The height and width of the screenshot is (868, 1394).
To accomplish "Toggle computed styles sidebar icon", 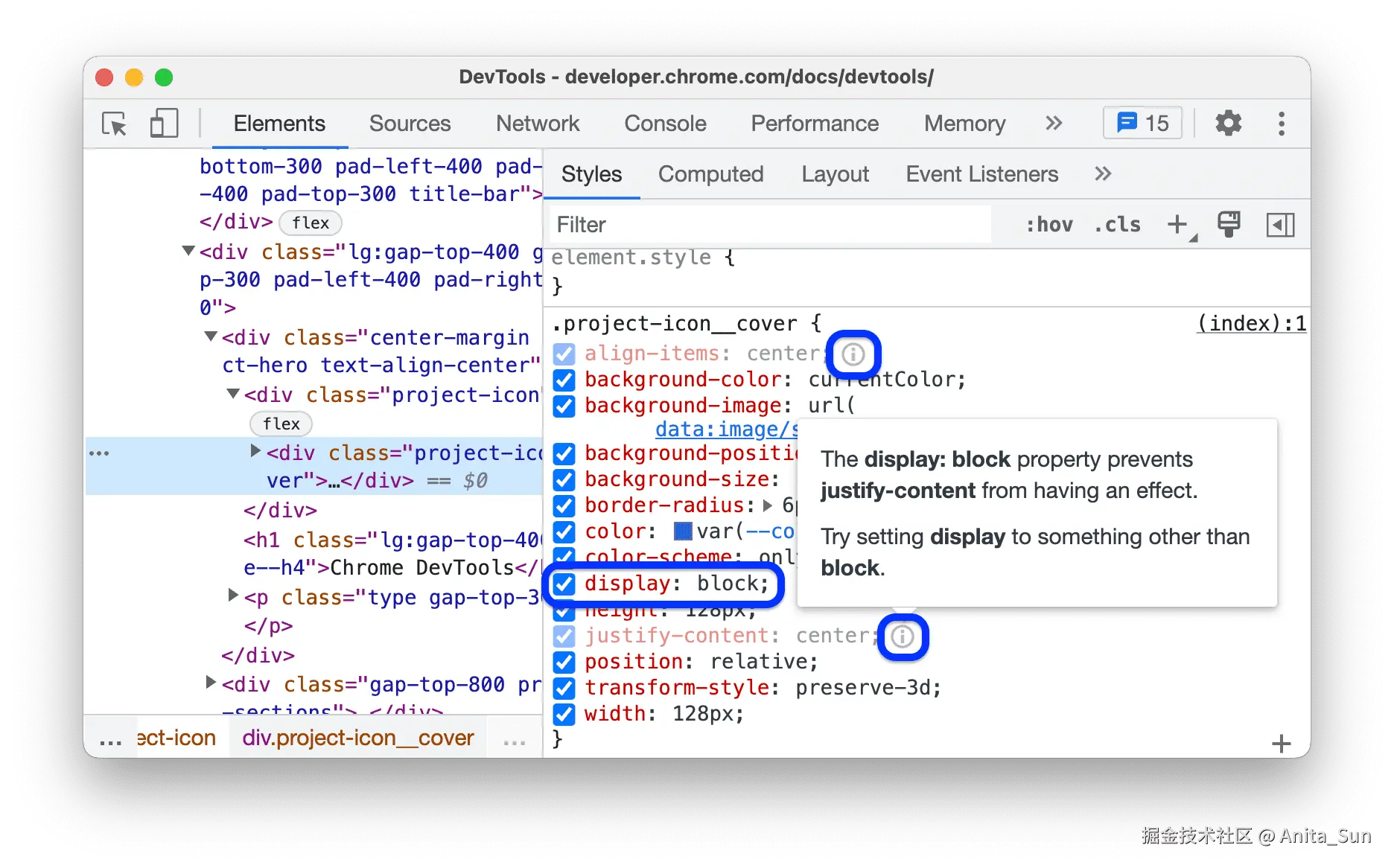I will coord(1280,225).
